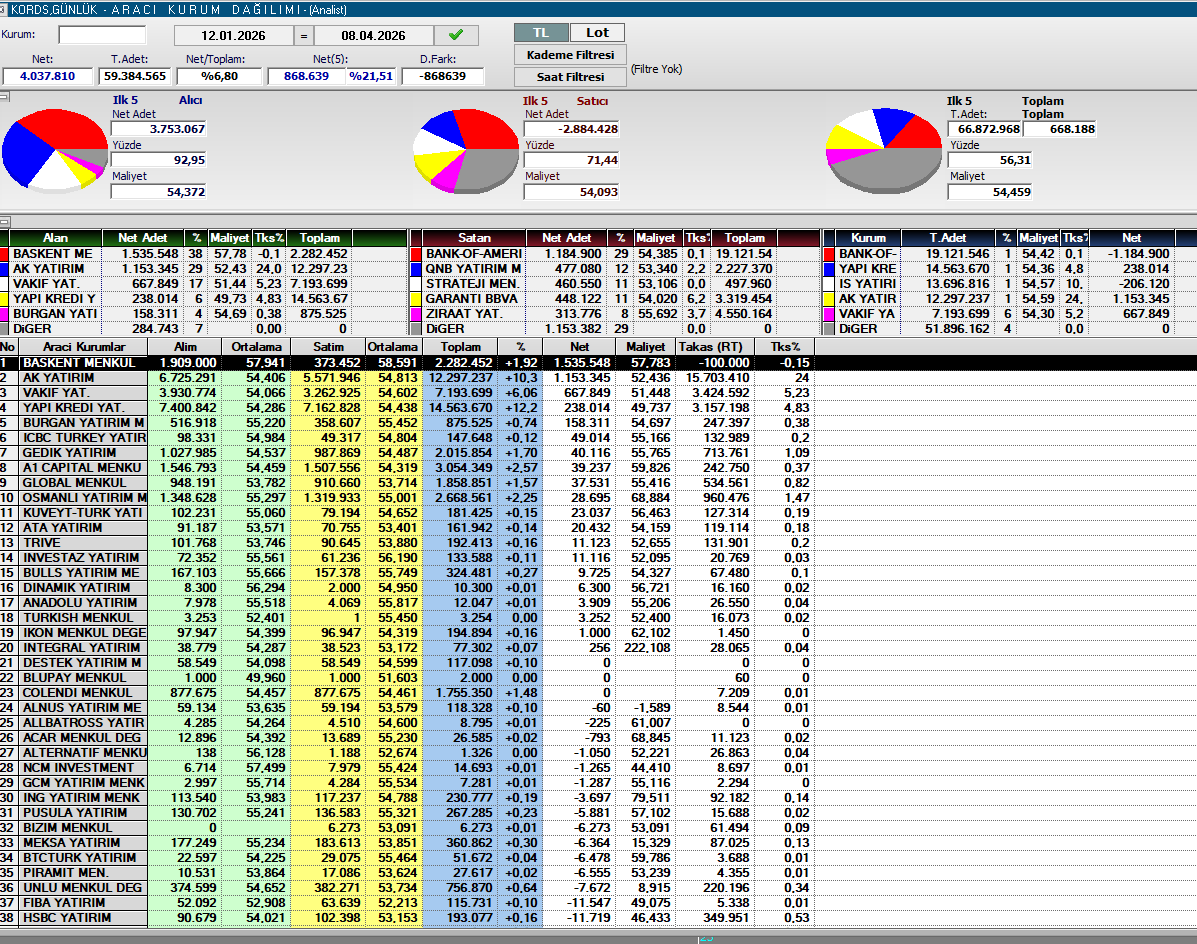Open Saat Filtresi filter
This screenshot has height=944, width=1197.
pos(570,77)
